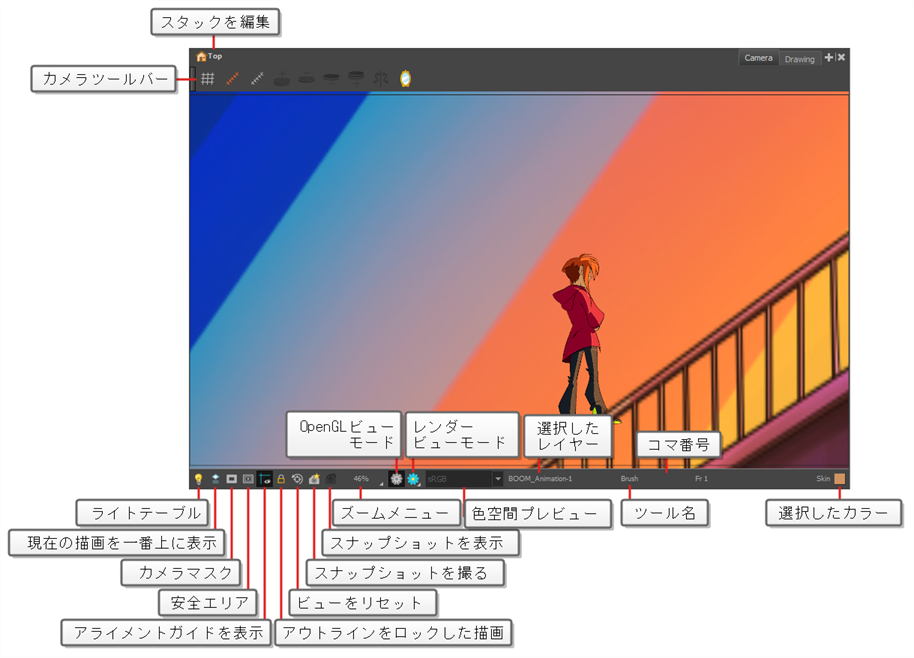Click the gold mirror icon in the toolbar

click(x=406, y=78)
